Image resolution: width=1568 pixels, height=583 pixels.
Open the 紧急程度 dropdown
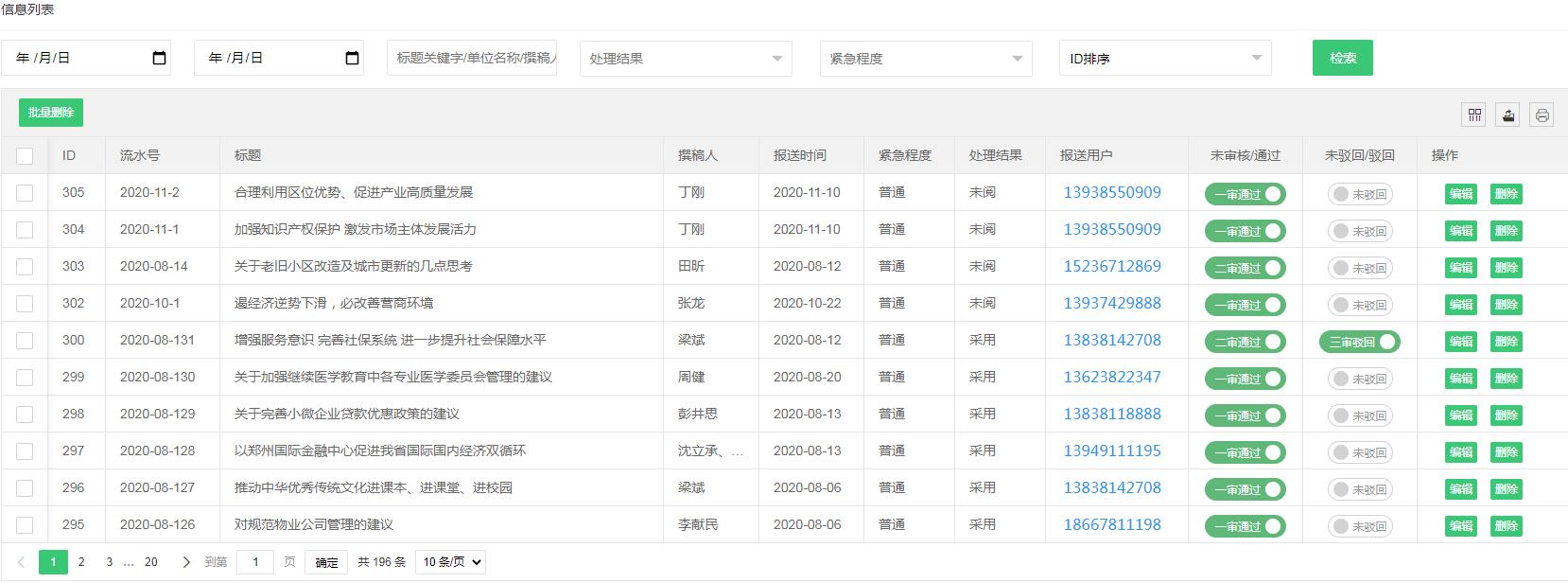[926, 59]
